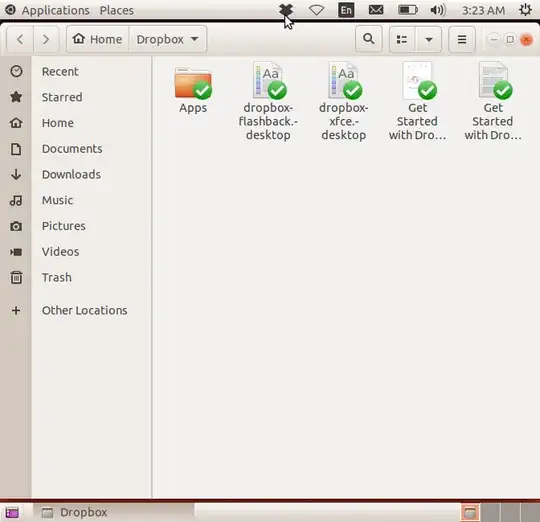Click the plus icon beside Other Locations

click(x=16, y=310)
